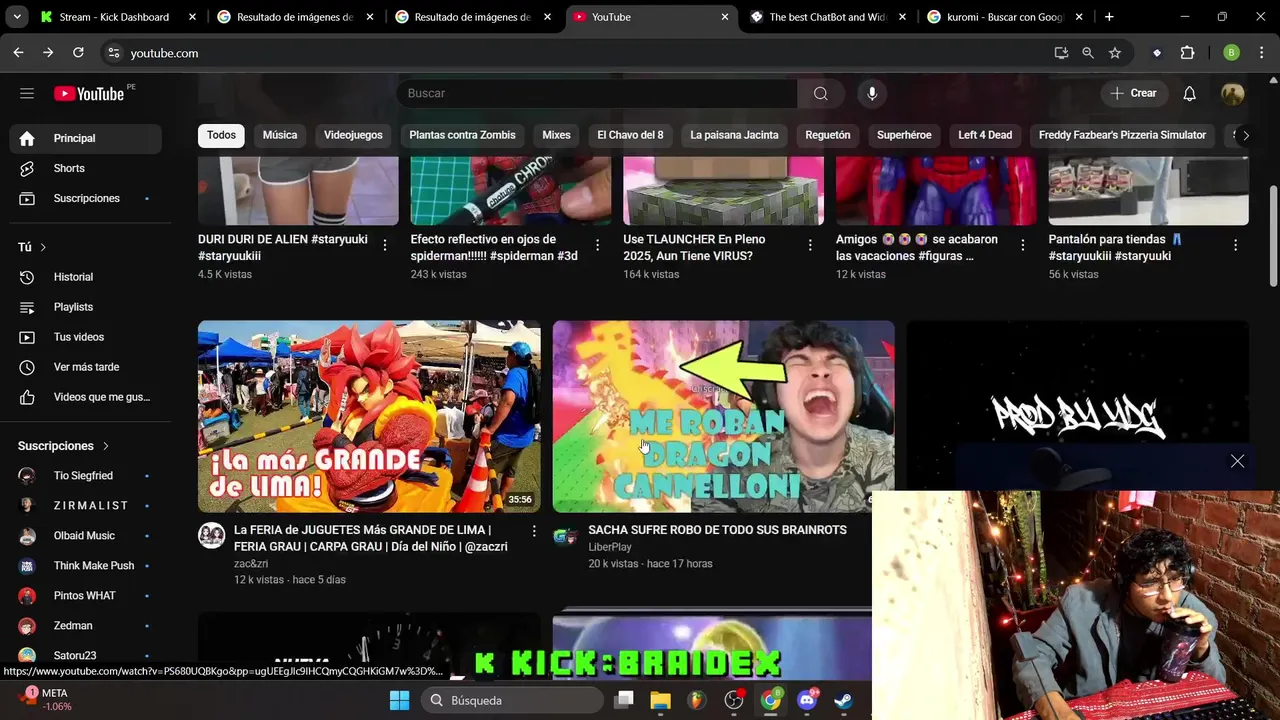The height and width of the screenshot is (720, 1280).
Task: Reload the page in Chrome
Action: tap(78, 53)
